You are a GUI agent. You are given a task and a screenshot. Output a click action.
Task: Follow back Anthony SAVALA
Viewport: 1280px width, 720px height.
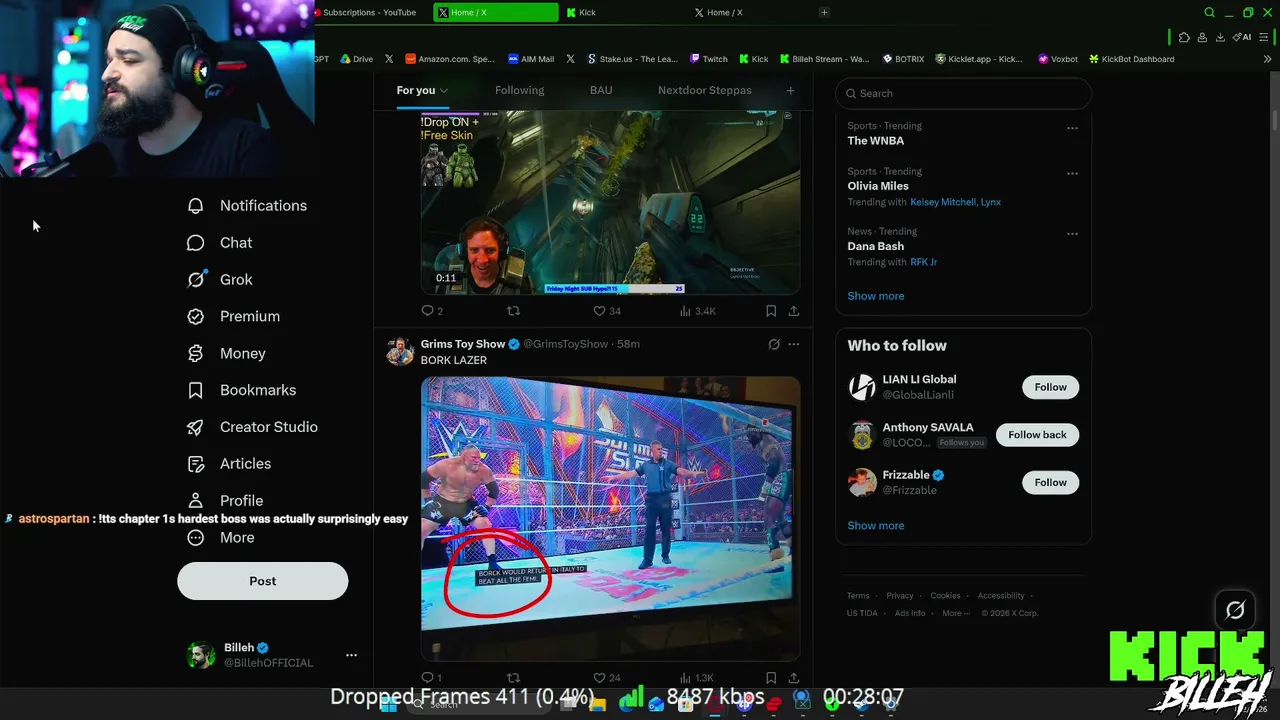[x=1037, y=435]
